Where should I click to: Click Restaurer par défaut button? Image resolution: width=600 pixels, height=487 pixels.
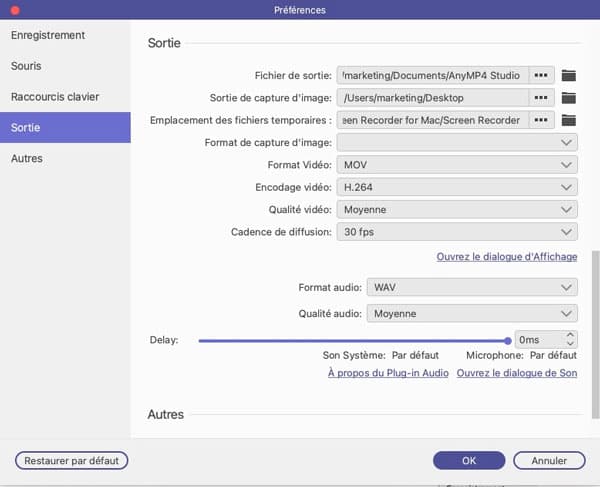(x=72, y=461)
